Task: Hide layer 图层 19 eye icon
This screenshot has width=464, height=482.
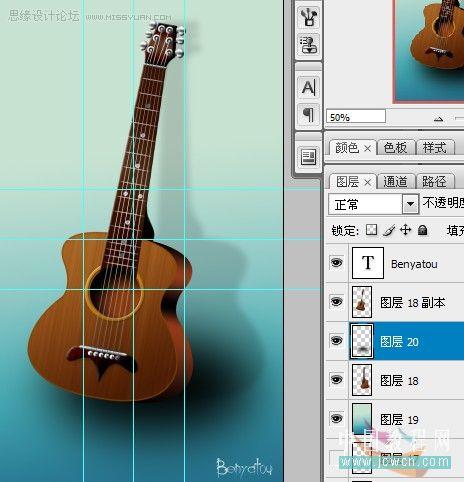Action: [x=336, y=418]
